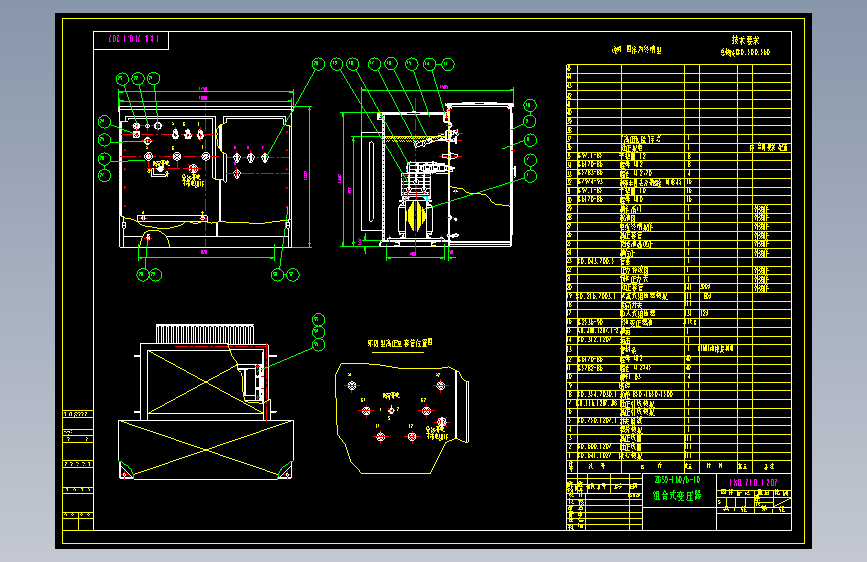Click the yellow transformer core in the side section view
The width and height of the screenshot is (867, 562).
tap(416, 216)
